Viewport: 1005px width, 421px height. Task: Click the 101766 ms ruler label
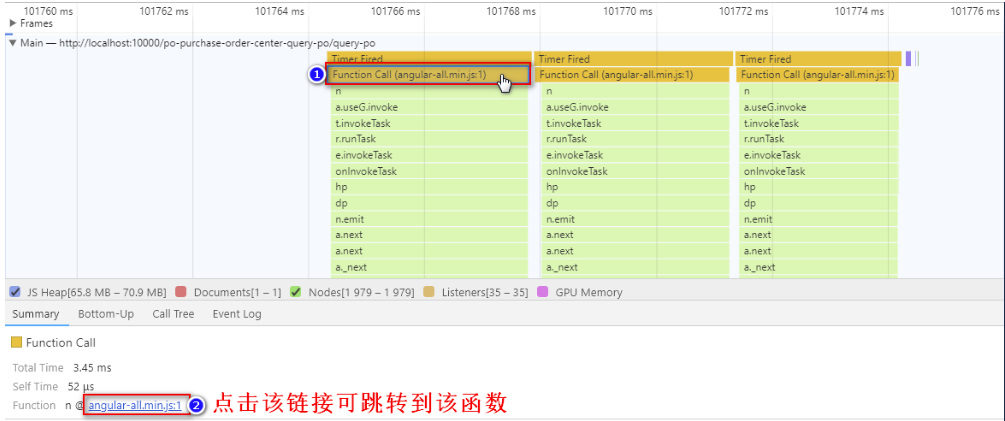pos(395,11)
